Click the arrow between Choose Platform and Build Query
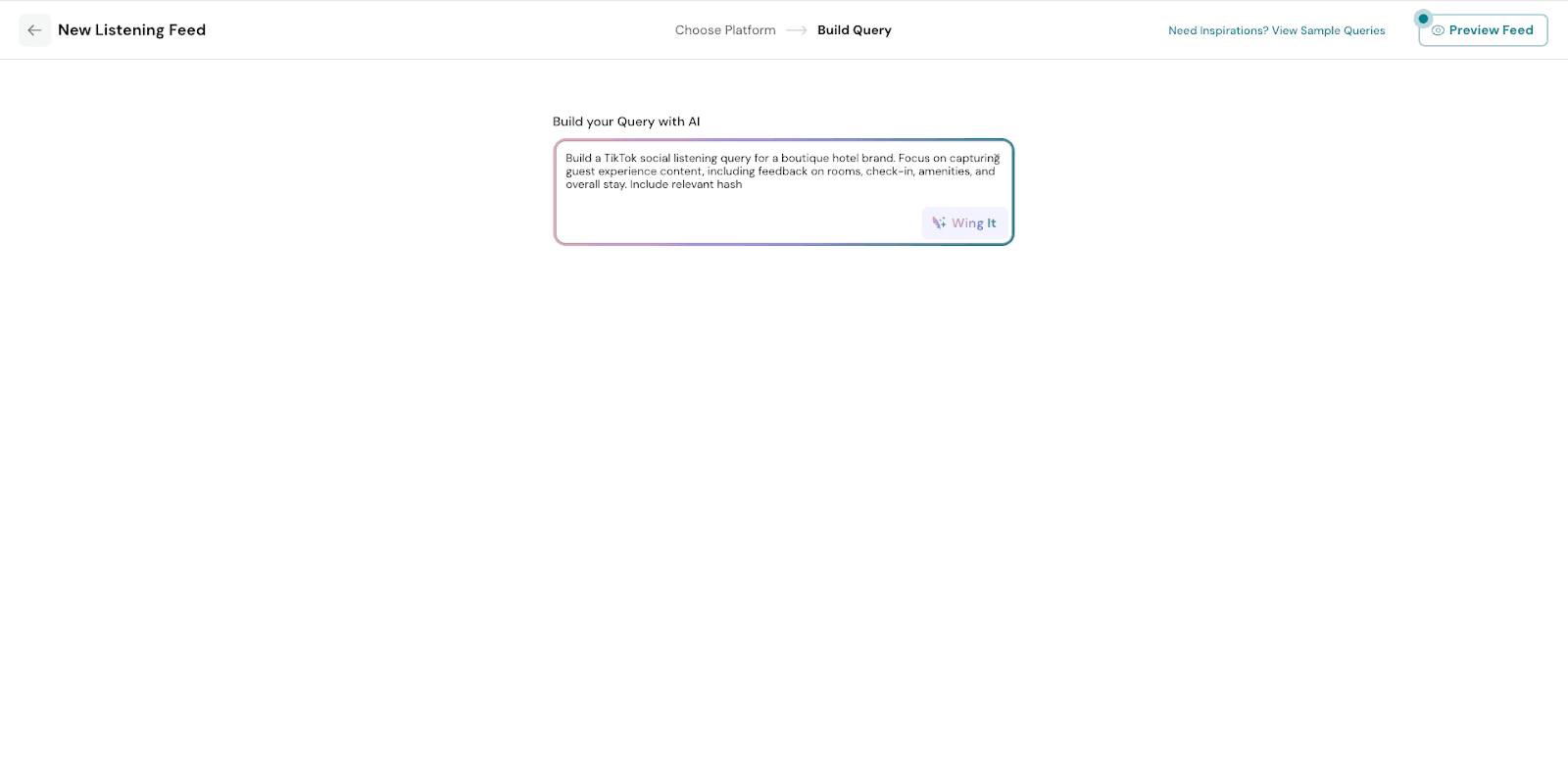This screenshot has height=784, width=1568. (797, 30)
